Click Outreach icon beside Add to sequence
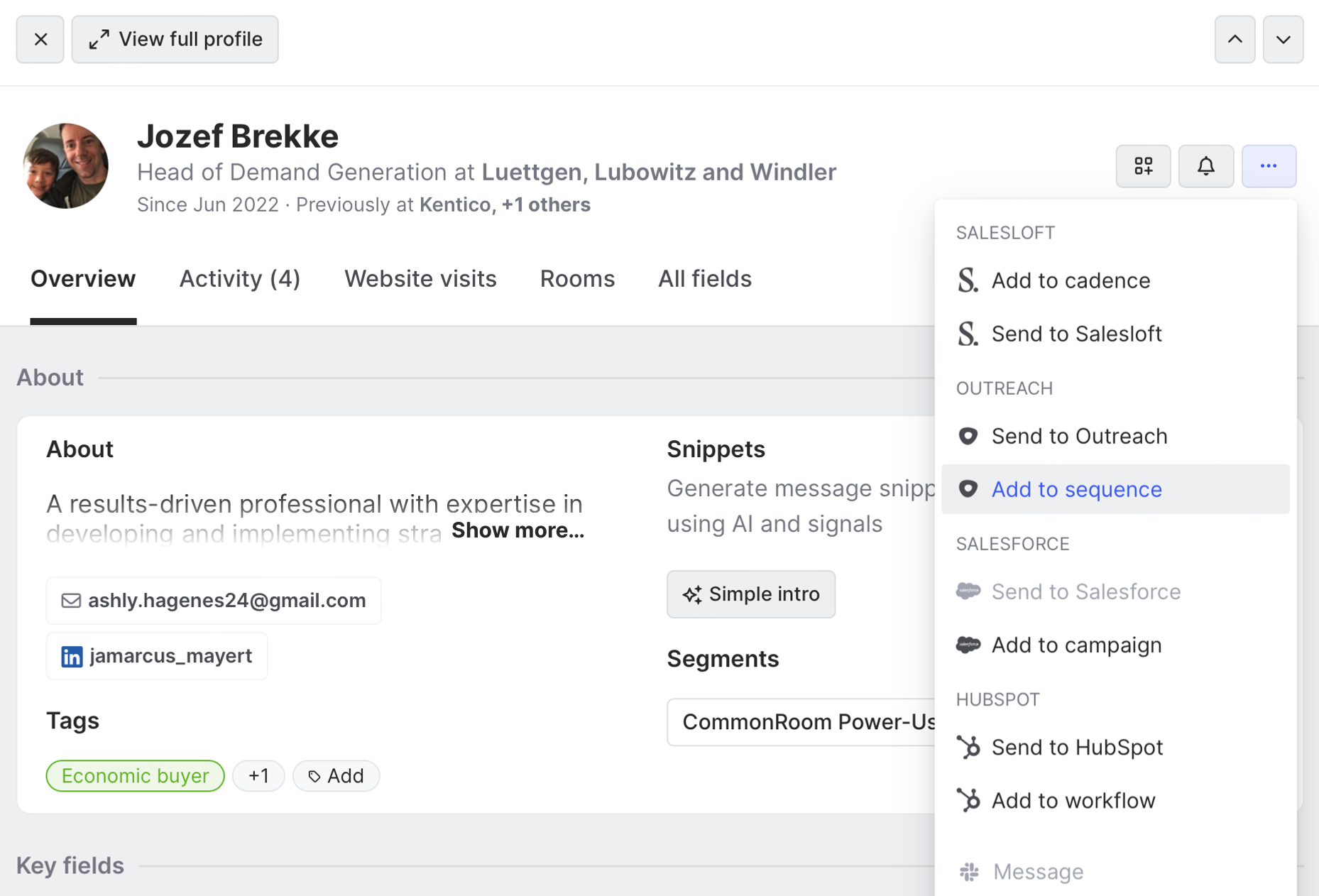This screenshot has width=1319, height=896. coord(968,489)
